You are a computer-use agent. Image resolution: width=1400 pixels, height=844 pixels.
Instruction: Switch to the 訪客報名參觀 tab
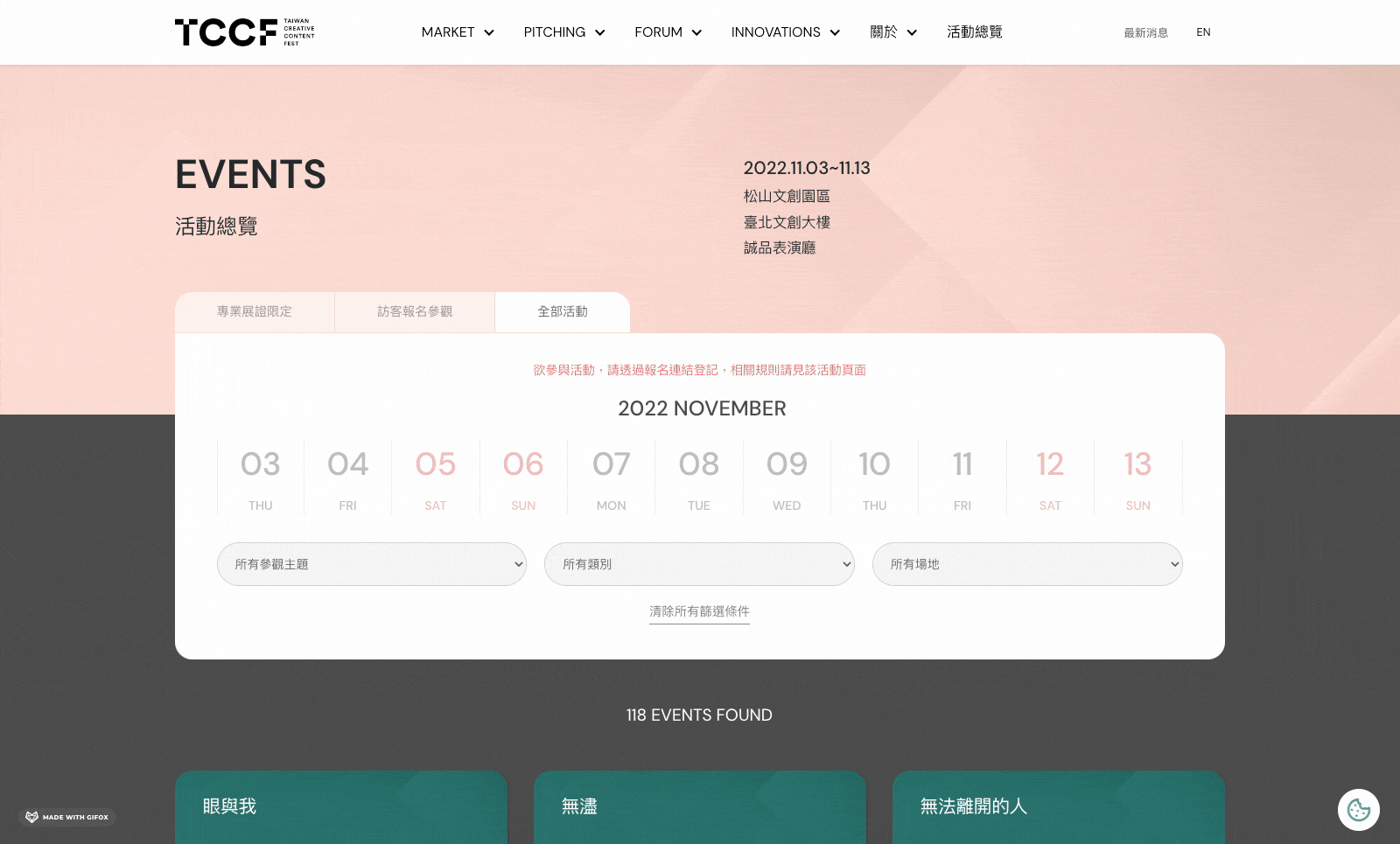415,312
